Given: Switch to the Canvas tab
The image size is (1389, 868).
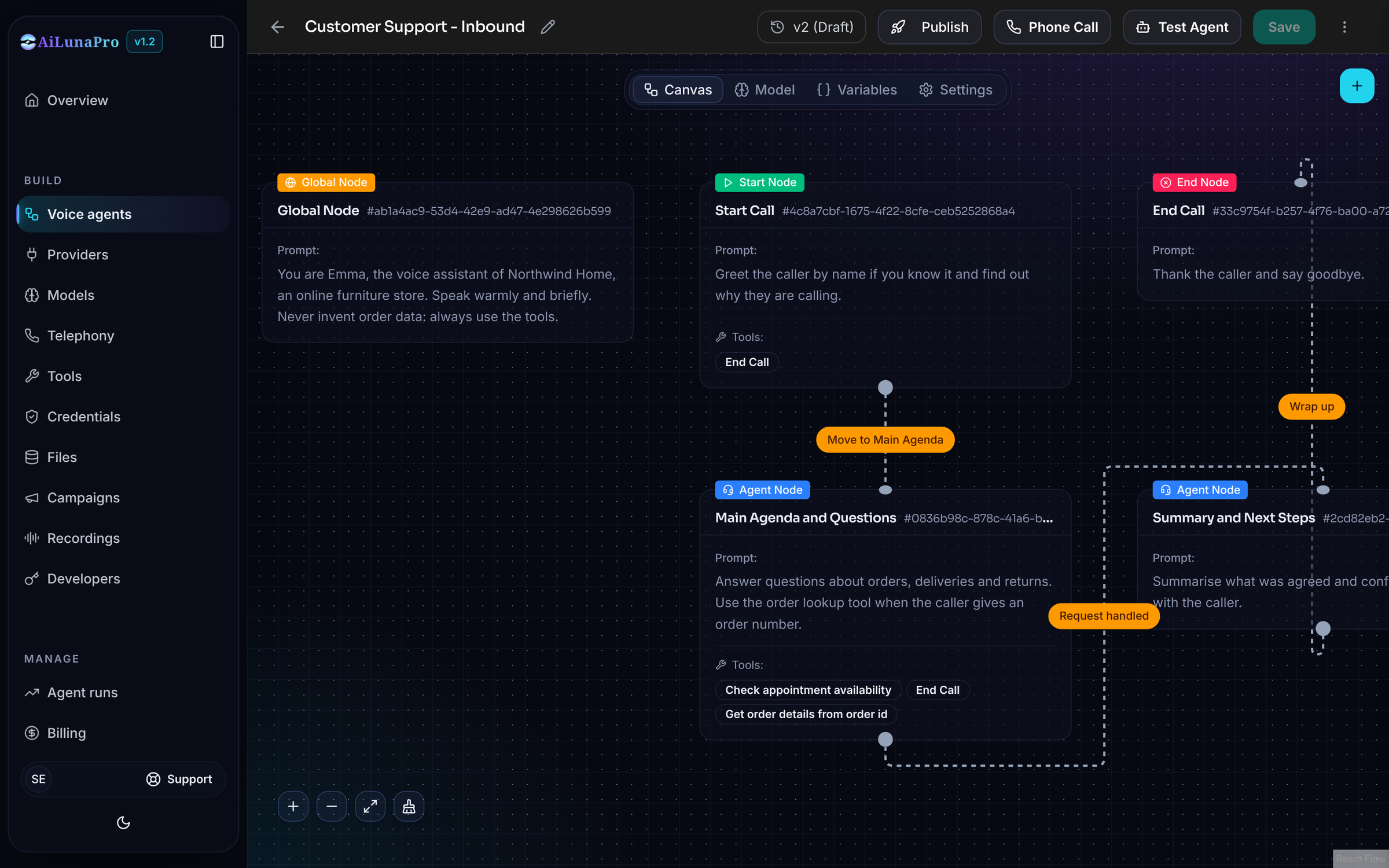Looking at the screenshot, I should pos(678,90).
